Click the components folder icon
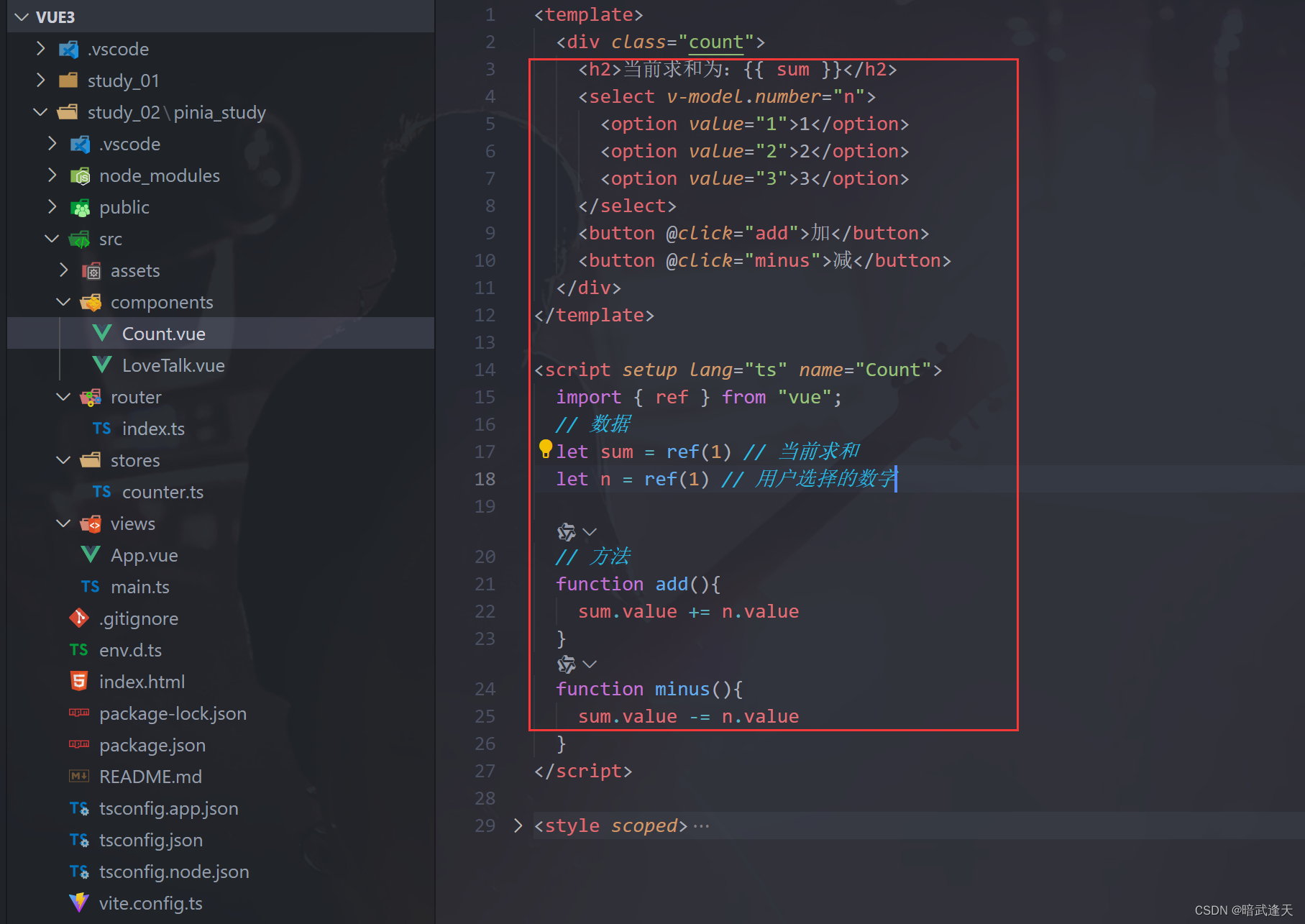Viewport: 1305px width, 924px height. (91, 302)
